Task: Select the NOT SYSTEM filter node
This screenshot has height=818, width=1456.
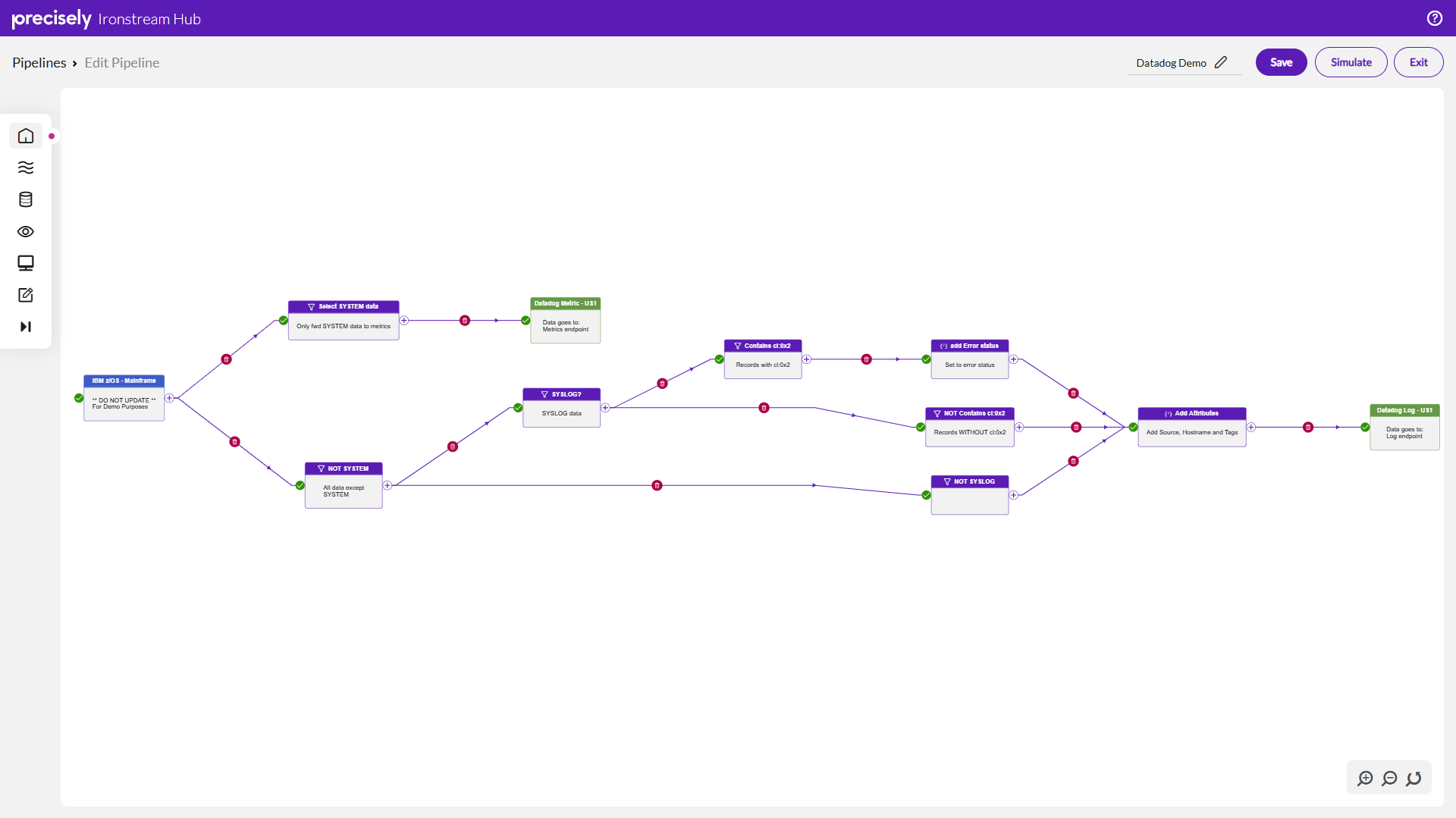Action: click(x=344, y=485)
